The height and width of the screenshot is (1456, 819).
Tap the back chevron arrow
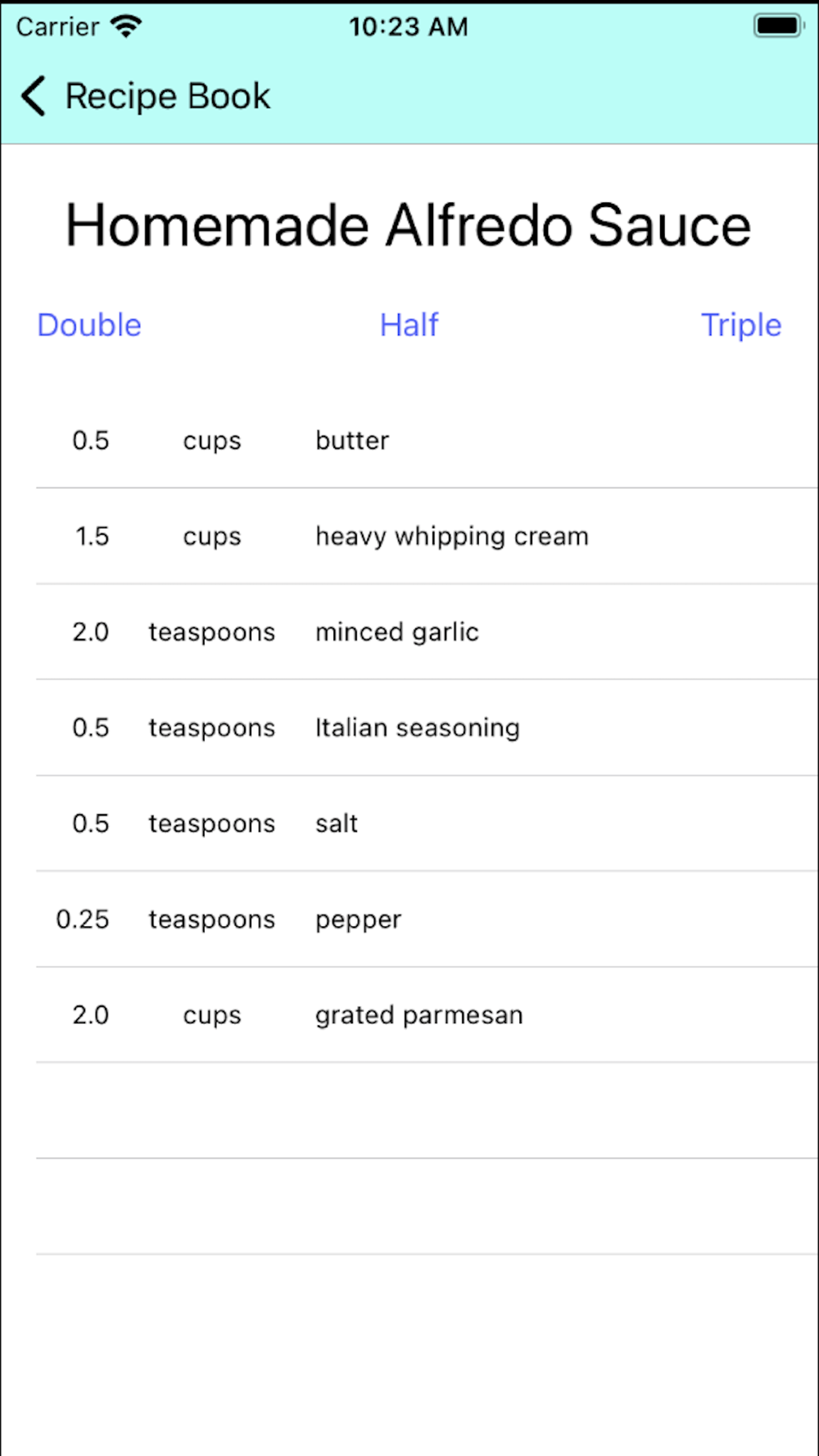click(34, 97)
